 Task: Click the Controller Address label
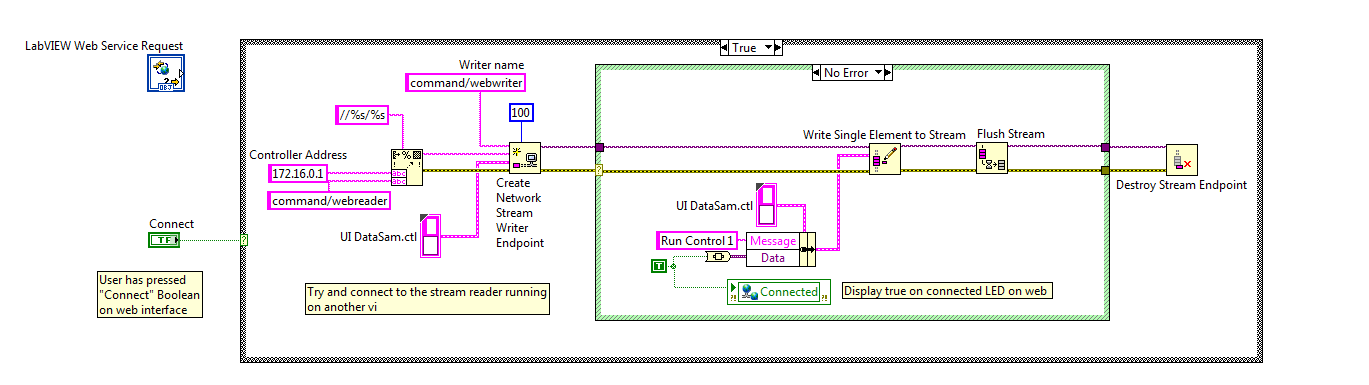(298, 155)
